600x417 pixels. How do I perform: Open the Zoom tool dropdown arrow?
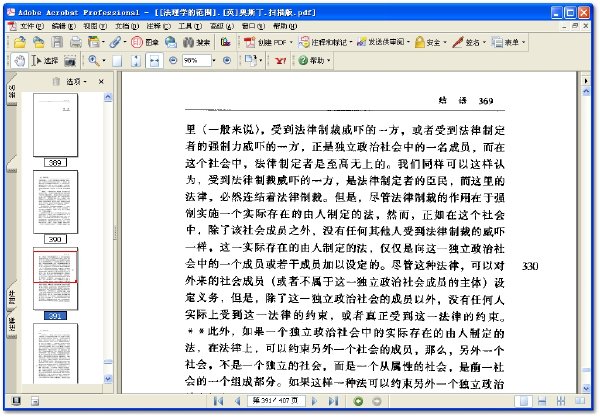(x=104, y=60)
